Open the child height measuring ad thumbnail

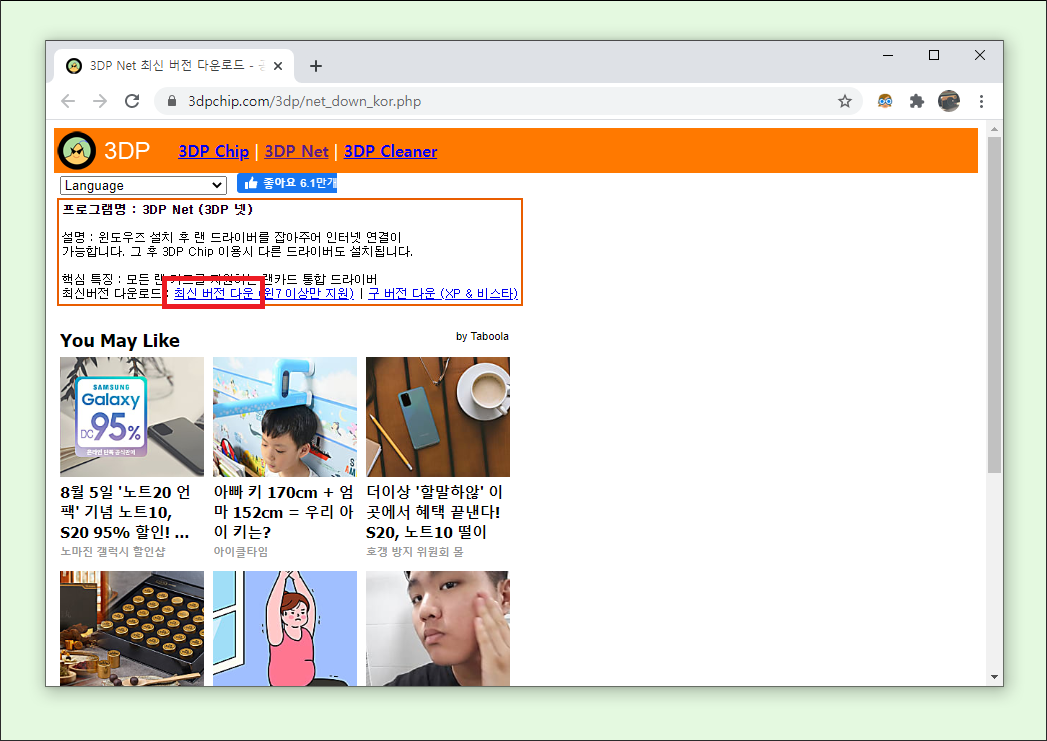click(x=284, y=417)
